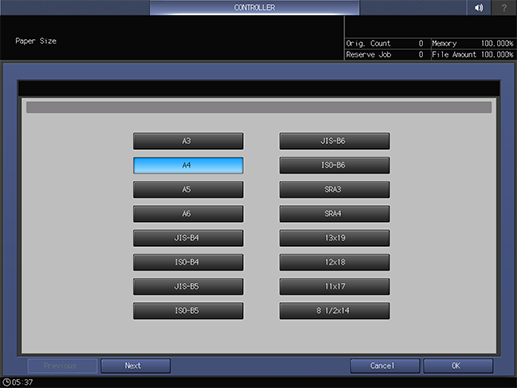Switch to the CONTROLLER tab
This screenshot has width=517, height=388.
(x=254, y=7)
